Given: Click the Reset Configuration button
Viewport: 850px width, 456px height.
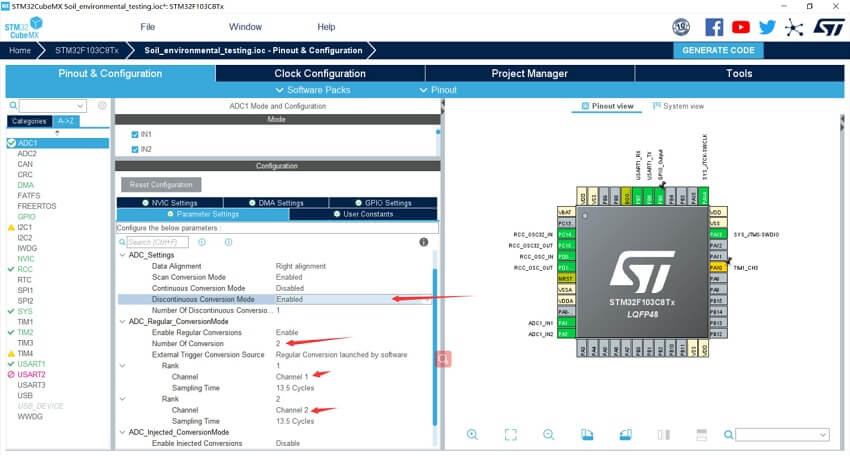Looking at the screenshot, I should (x=161, y=185).
